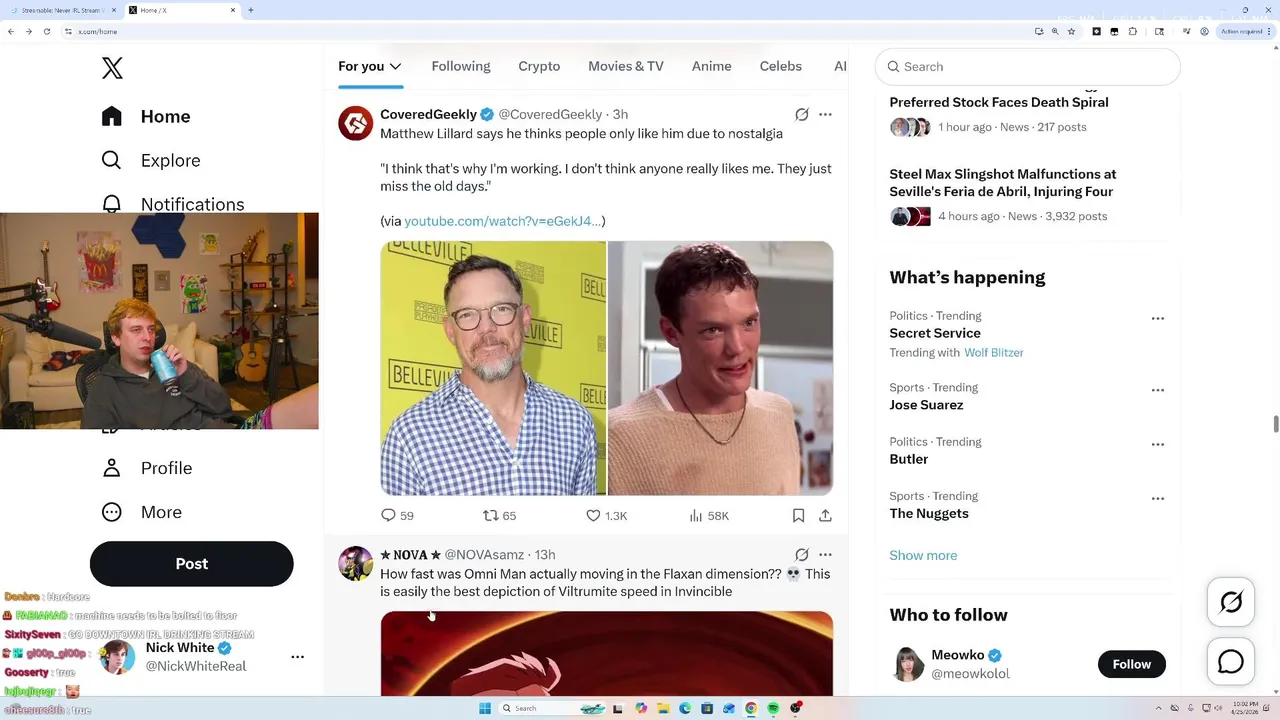This screenshot has width=1280, height=720.
Task: Open the Secret Service trending topic
Action: [935, 333]
